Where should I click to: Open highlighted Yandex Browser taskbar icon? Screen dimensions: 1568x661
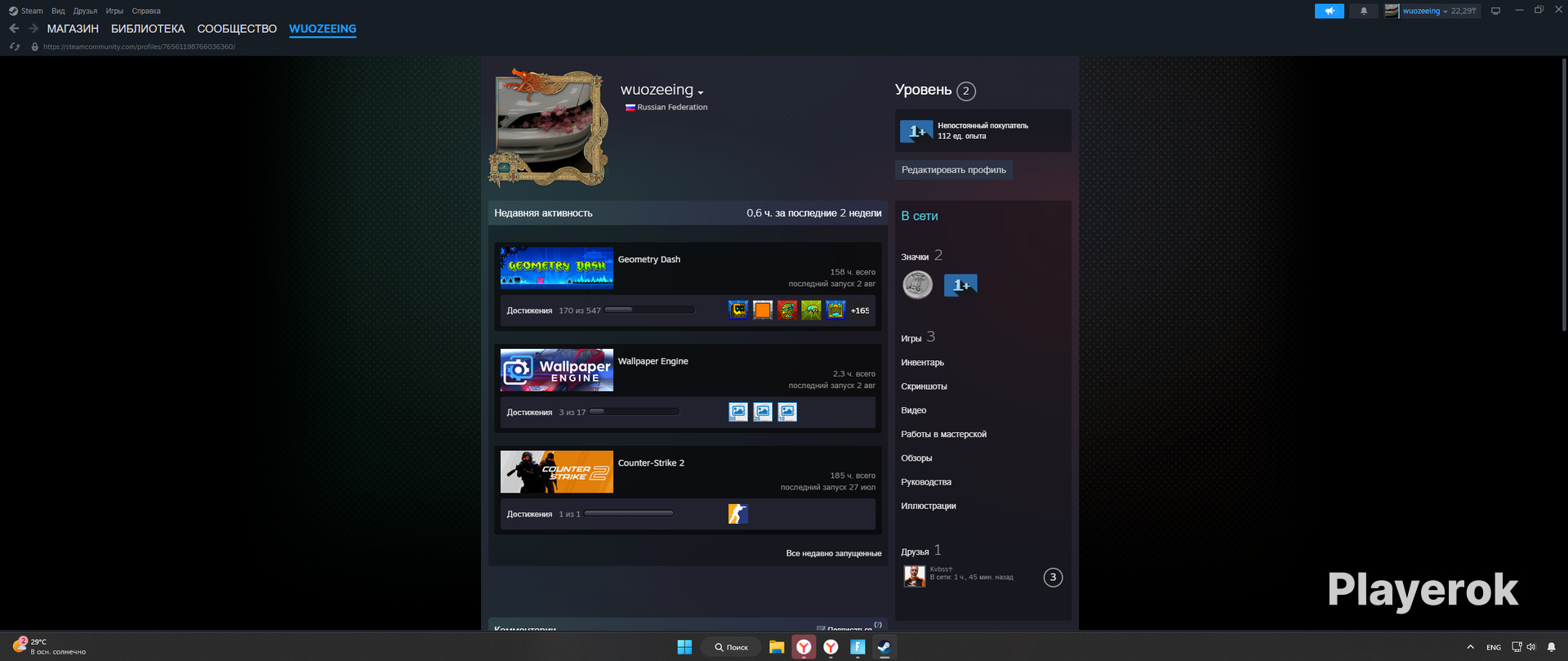click(x=804, y=647)
